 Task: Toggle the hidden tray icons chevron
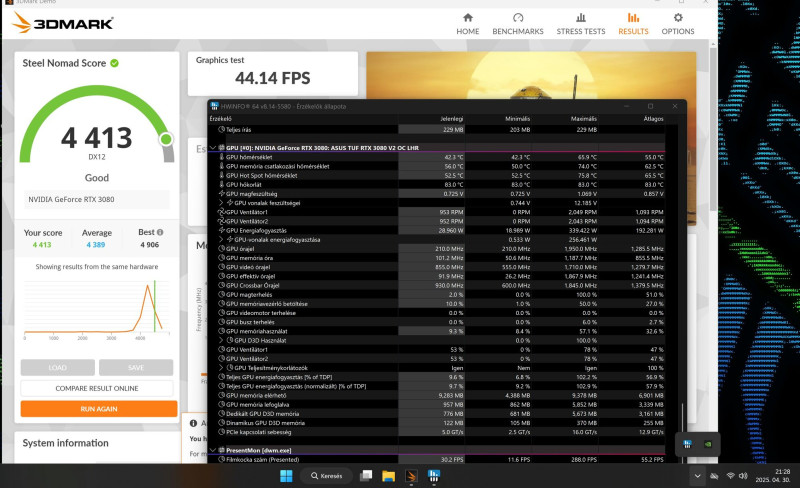[697, 476]
